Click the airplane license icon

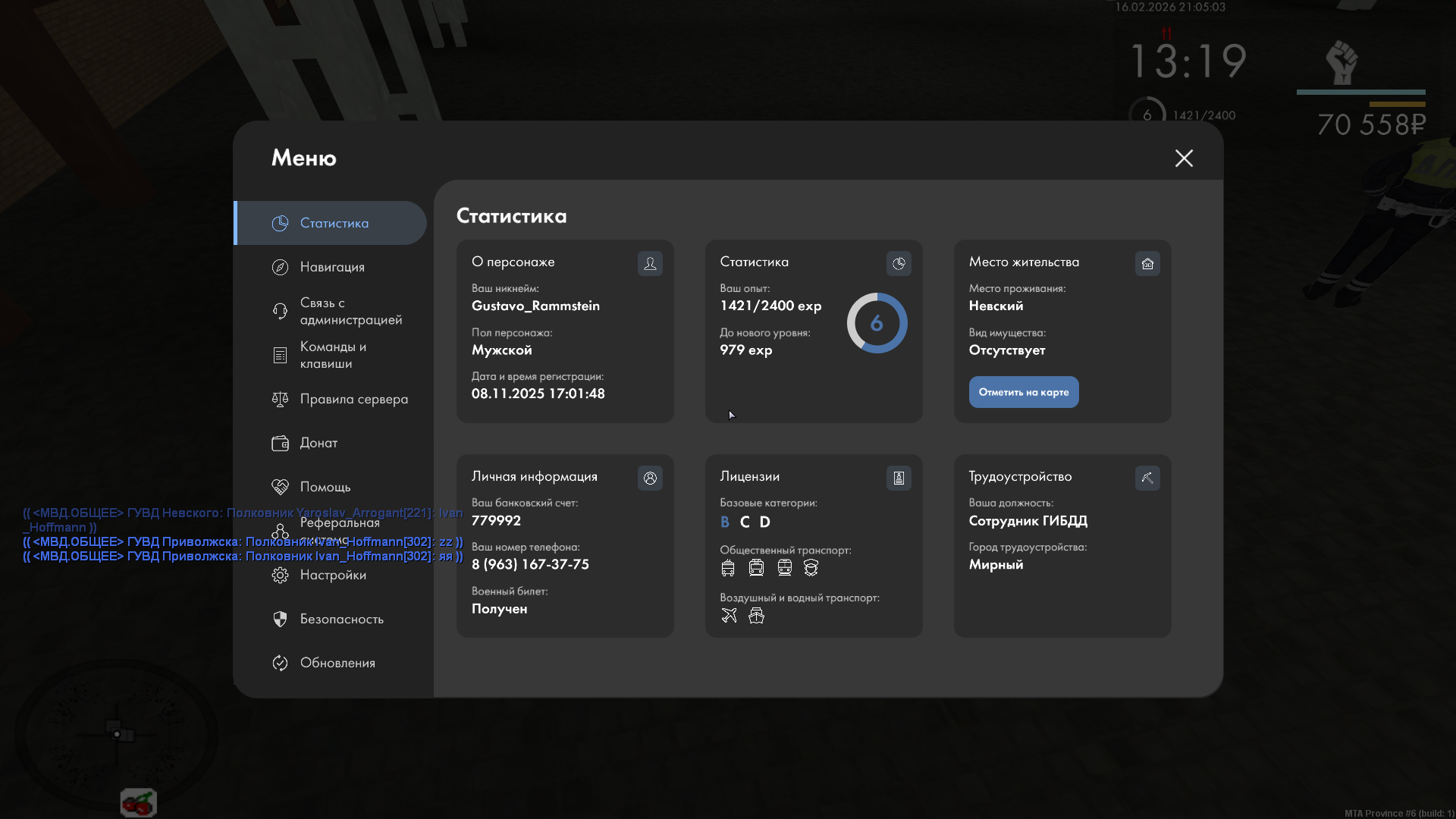(x=729, y=616)
